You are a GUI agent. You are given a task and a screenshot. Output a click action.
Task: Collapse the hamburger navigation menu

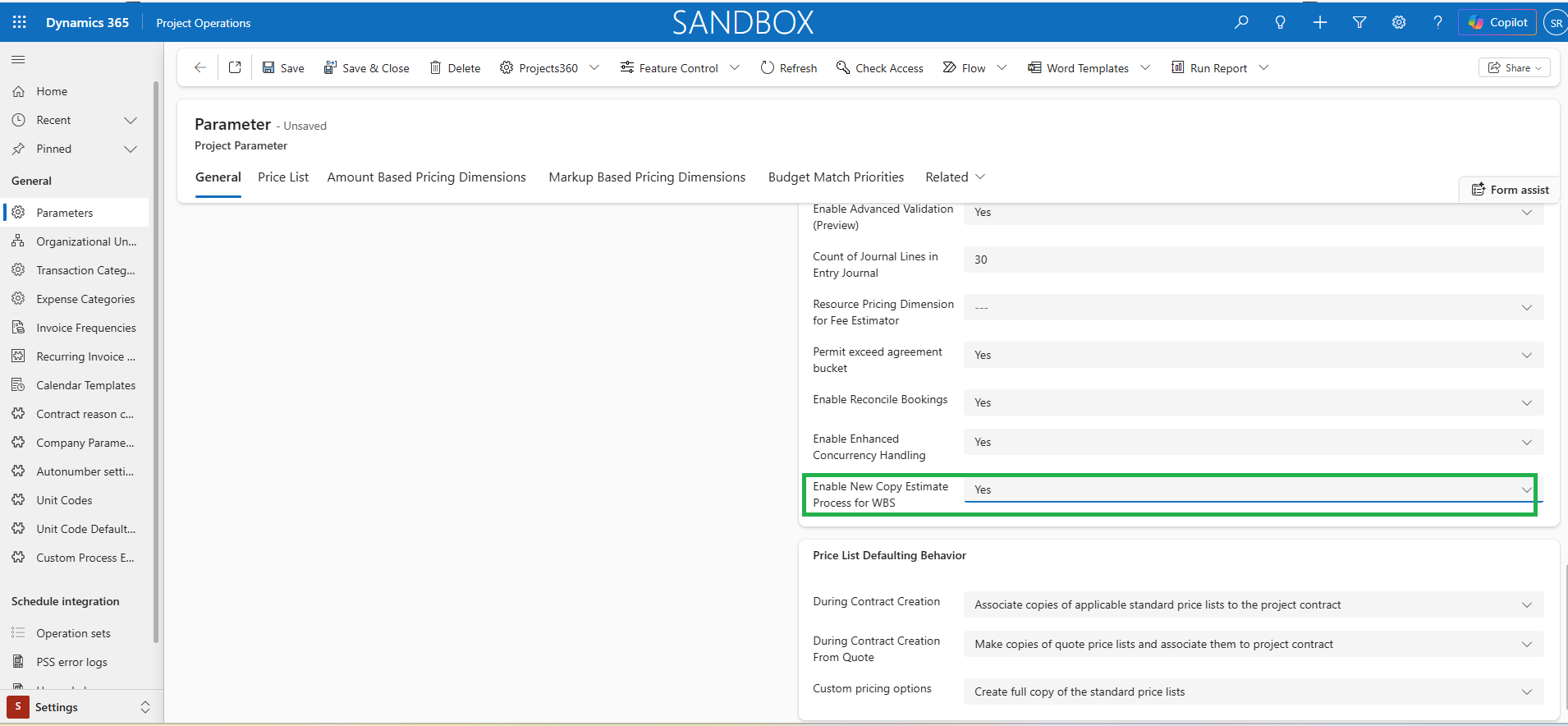pos(18,59)
